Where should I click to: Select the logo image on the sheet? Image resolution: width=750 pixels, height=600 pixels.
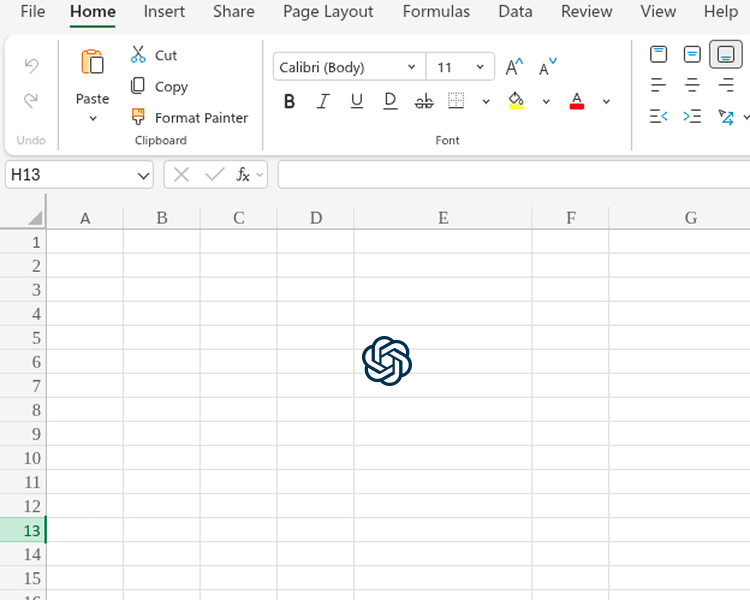[x=387, y=361]
